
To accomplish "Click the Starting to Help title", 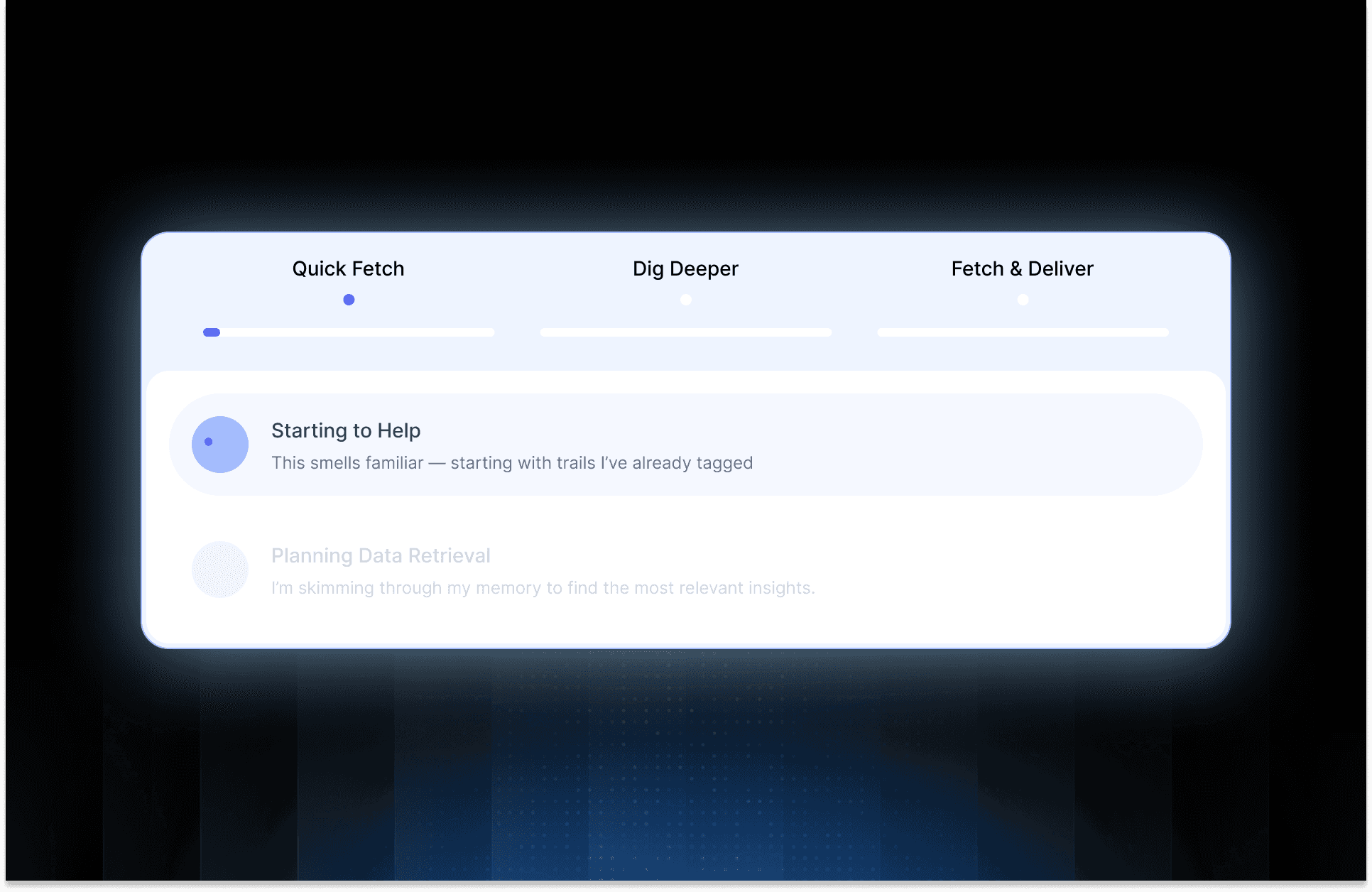I will tap(346, 430).
